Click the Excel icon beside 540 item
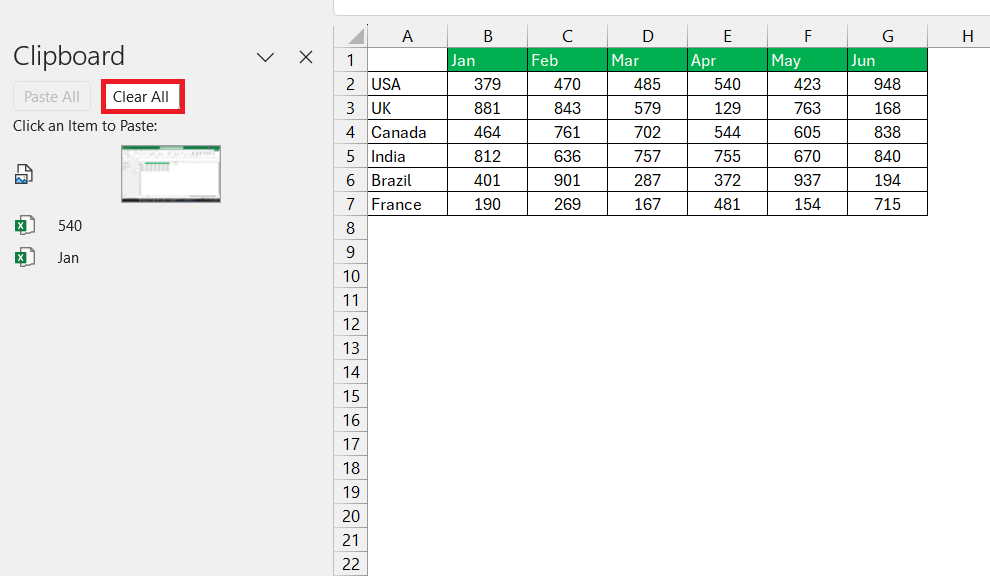 [24, 225]
